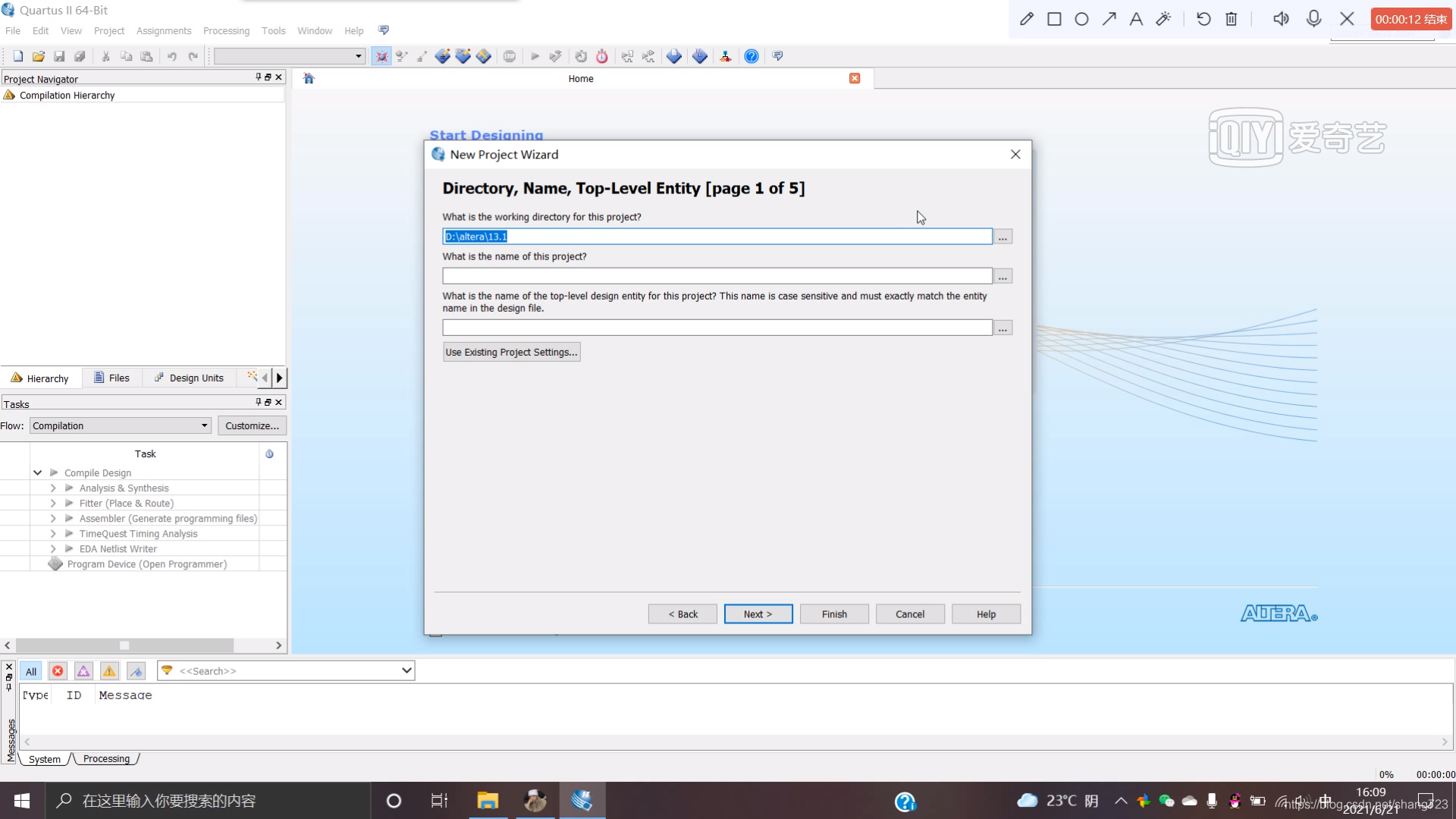Click the SignalTap Logic Analyzer icon

[701, 55]
